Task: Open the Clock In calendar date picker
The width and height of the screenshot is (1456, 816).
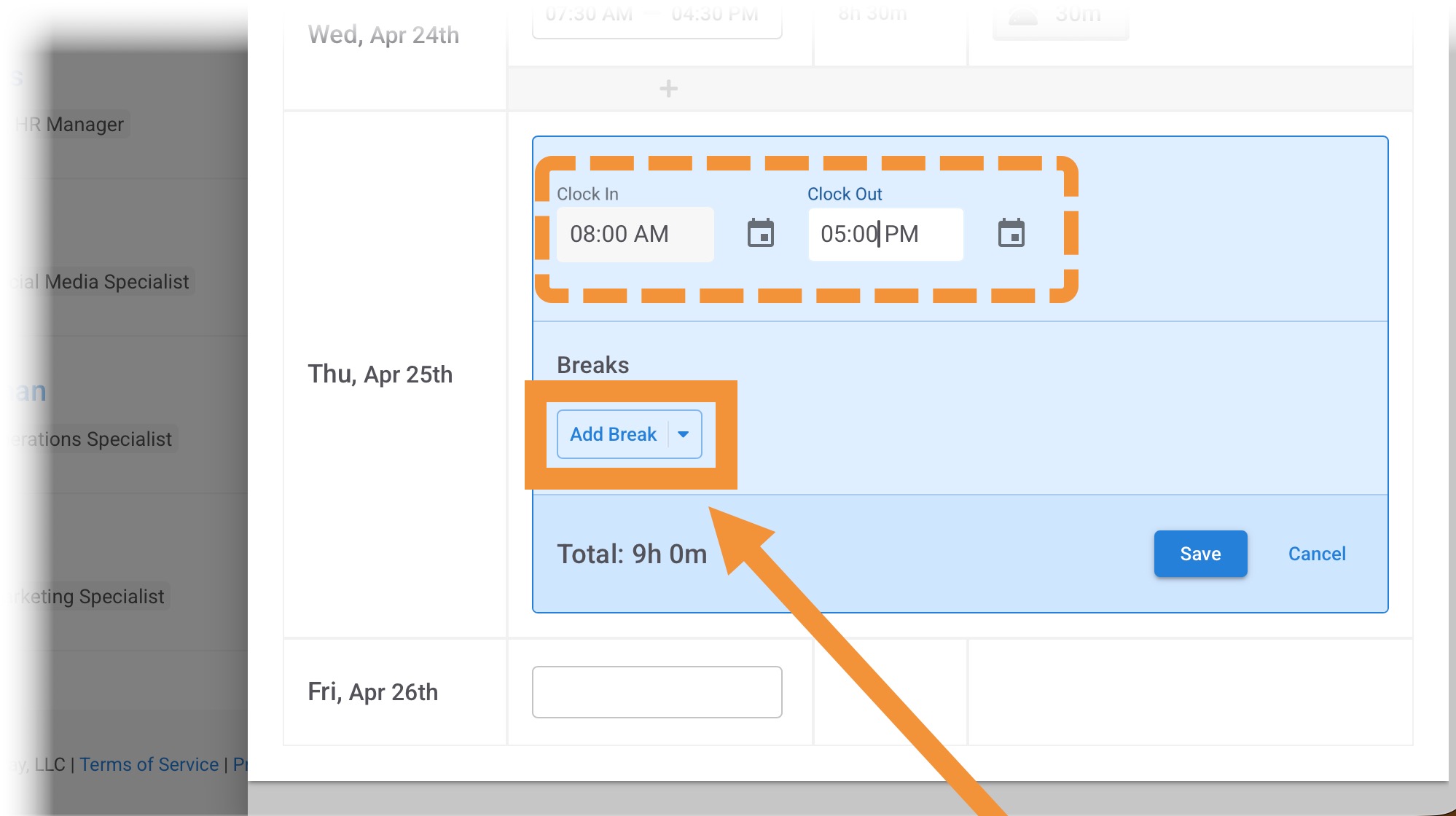Action: click(x=760, y=234)
